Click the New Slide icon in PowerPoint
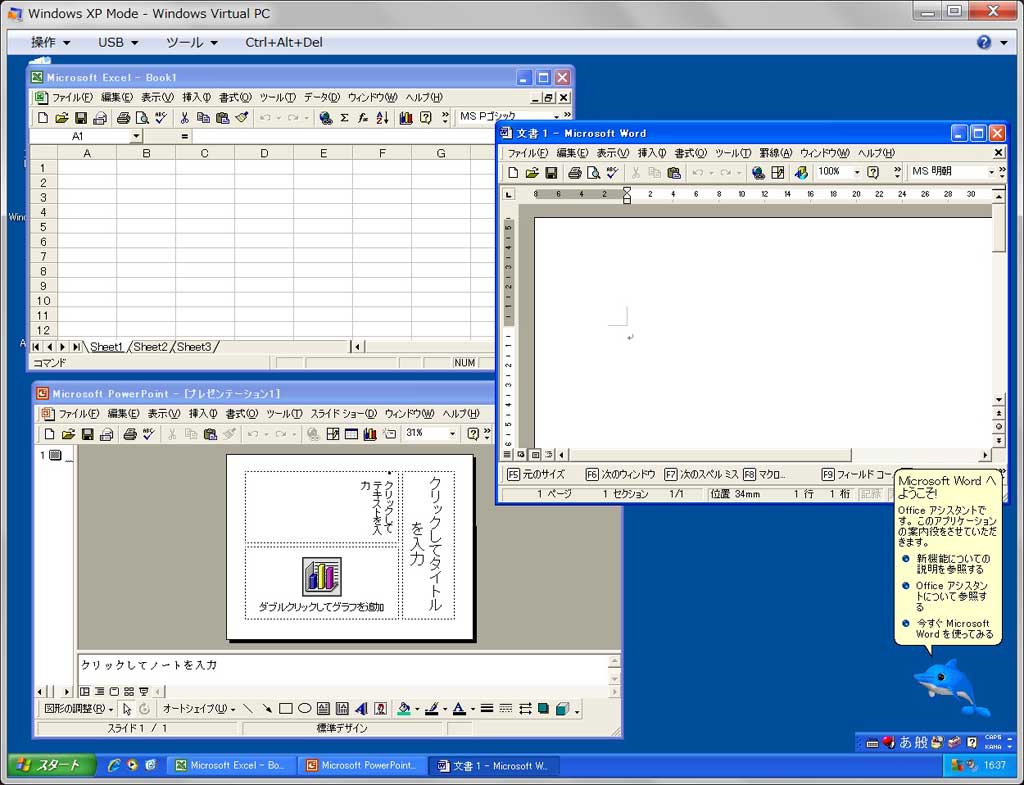The height and width of the screenshot is (785, 1024). tap(390, 434)
